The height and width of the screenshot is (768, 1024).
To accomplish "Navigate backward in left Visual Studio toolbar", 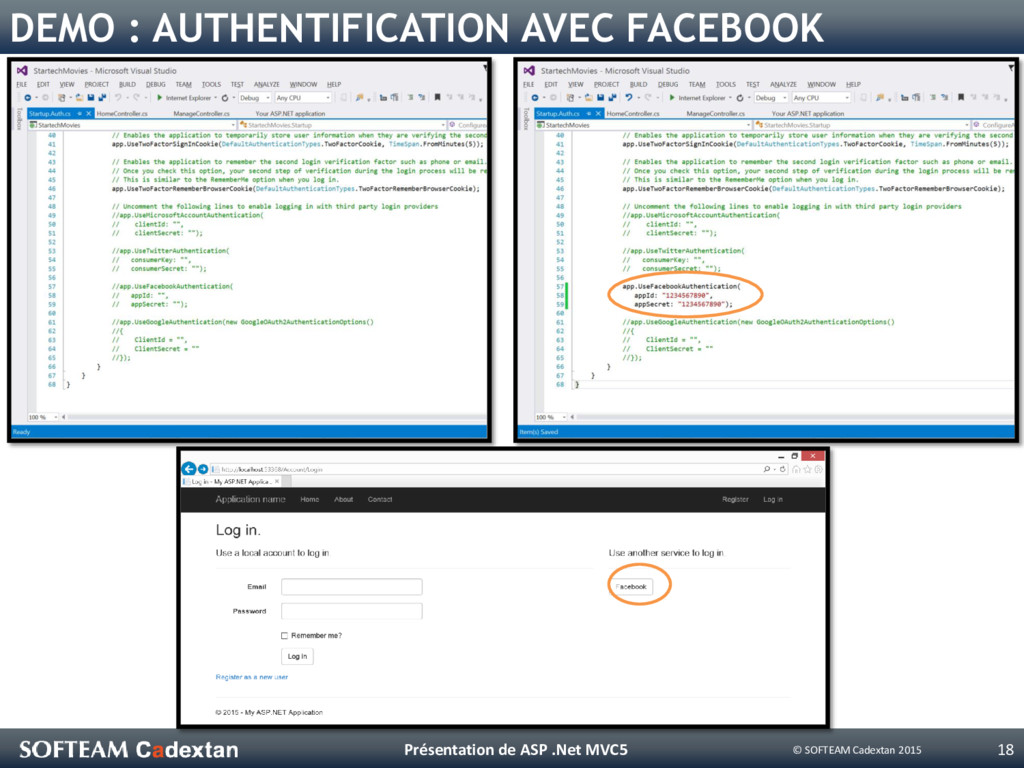I will pos(27,98).
